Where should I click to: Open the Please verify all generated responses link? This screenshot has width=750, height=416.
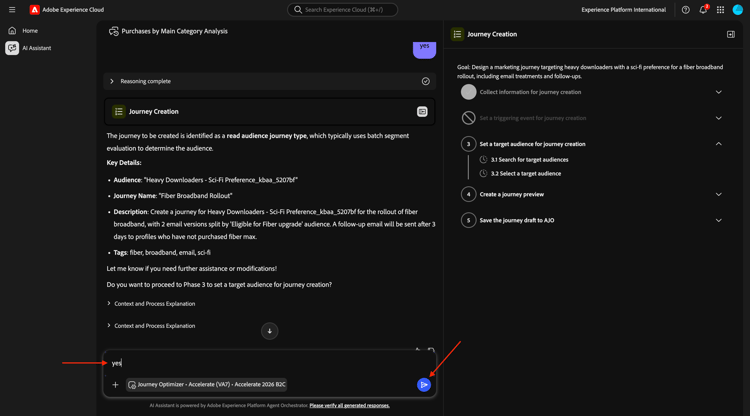[350, 405]
